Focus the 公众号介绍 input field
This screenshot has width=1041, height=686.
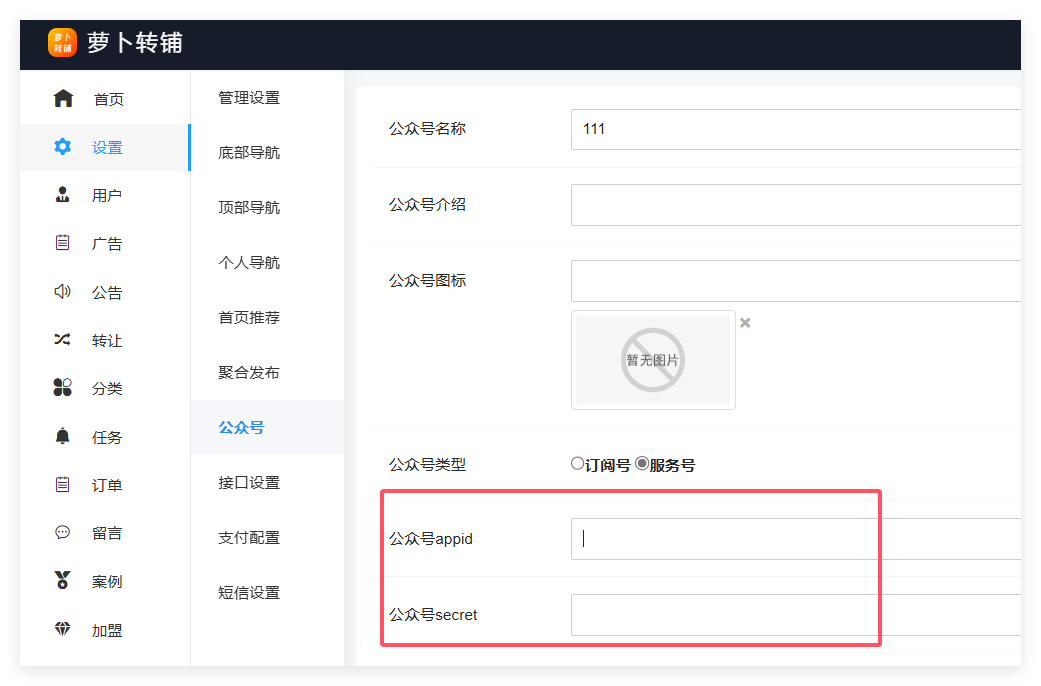click(x=796, y=205)
